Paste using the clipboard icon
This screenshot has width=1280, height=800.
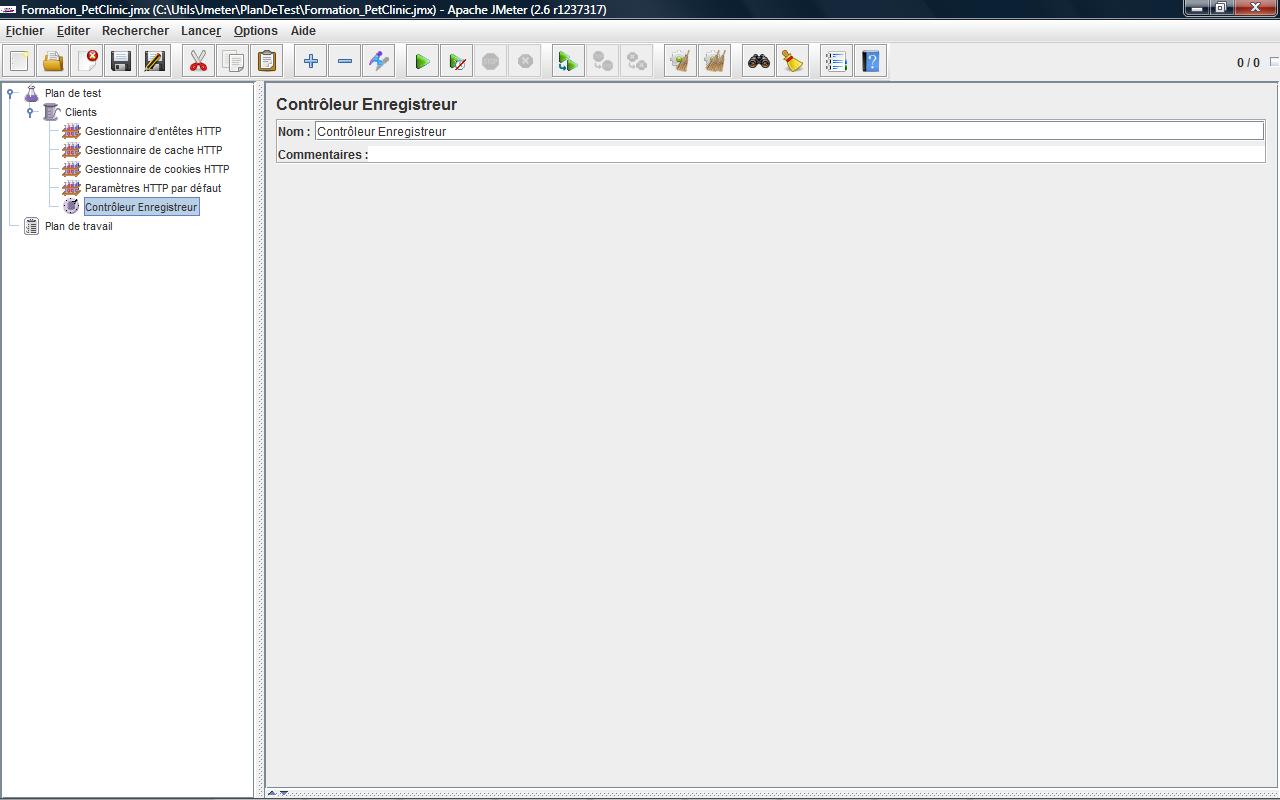[267, 62]
